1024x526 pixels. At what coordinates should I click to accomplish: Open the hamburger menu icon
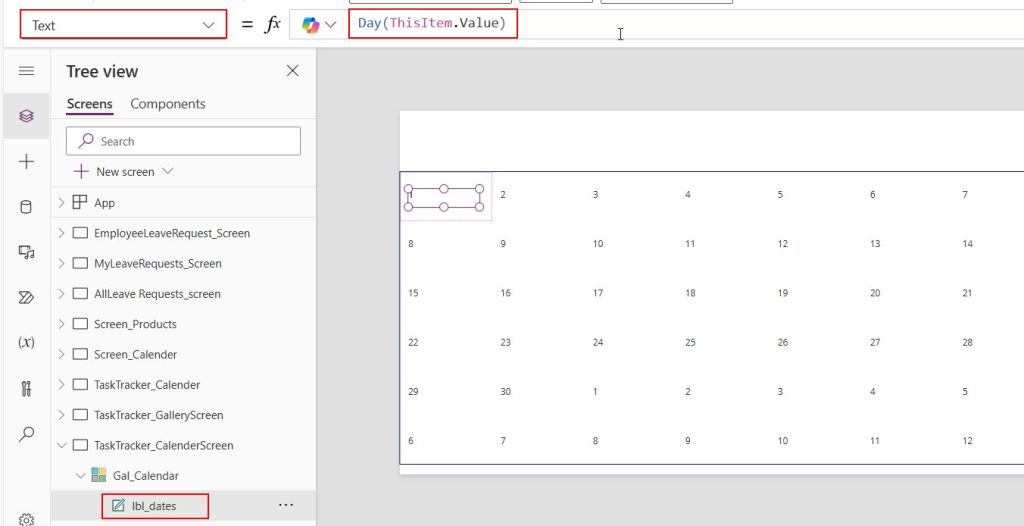click(x=26, y=71)
